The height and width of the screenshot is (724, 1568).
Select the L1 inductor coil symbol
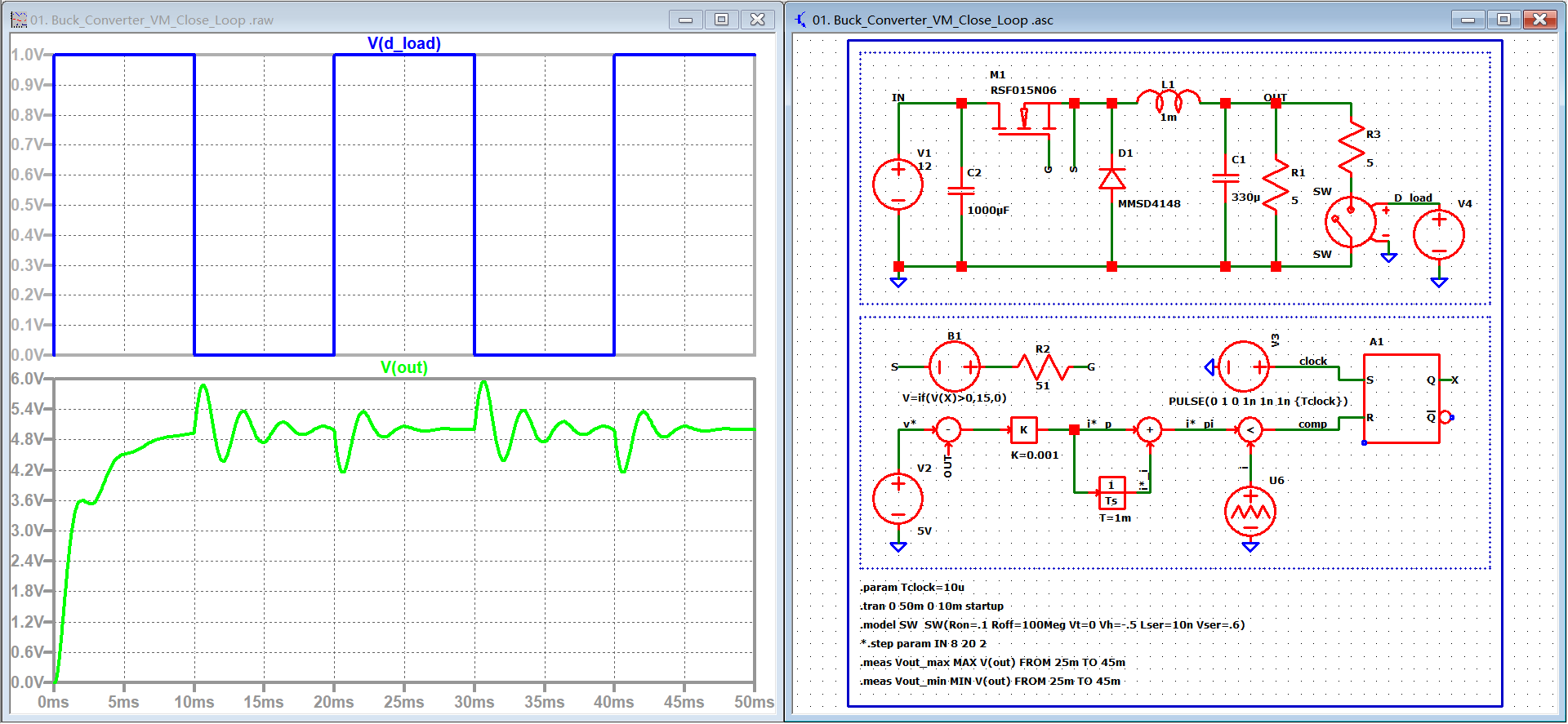coord(1169,101)
